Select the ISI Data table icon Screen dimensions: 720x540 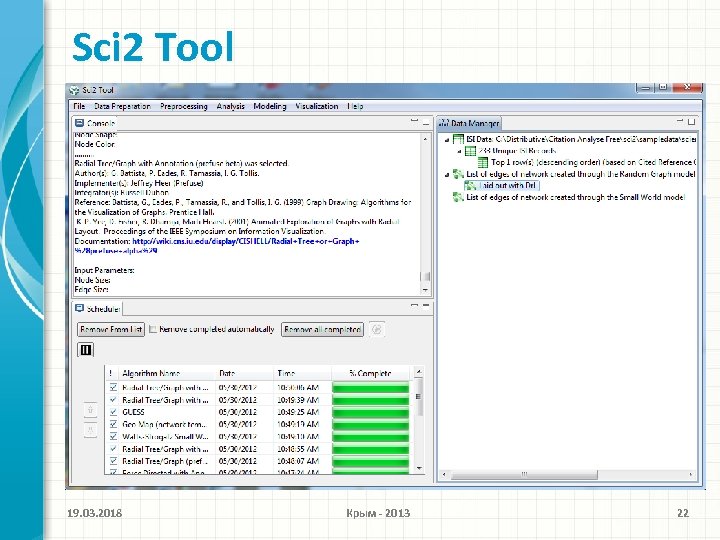click(x=458, y=139)
